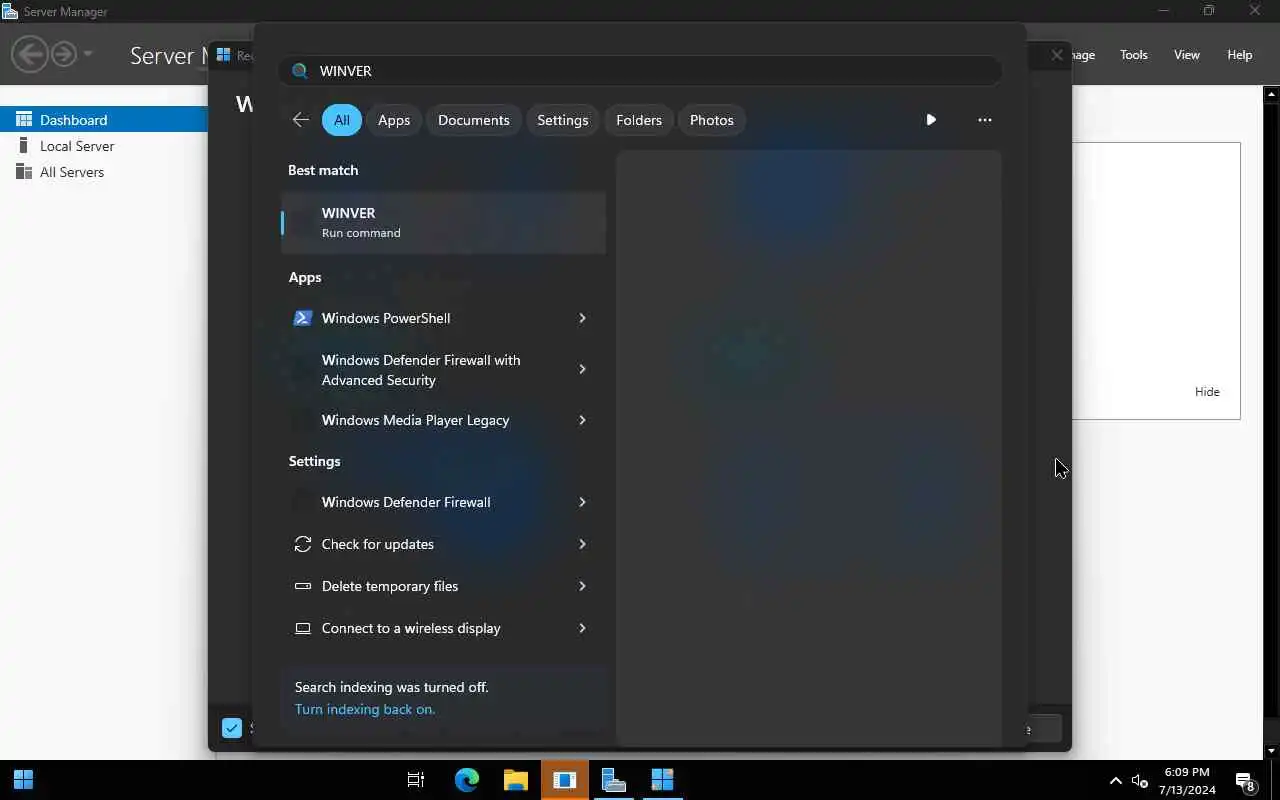
Task: Select the Documents filter tab
Action: (474, 120)
